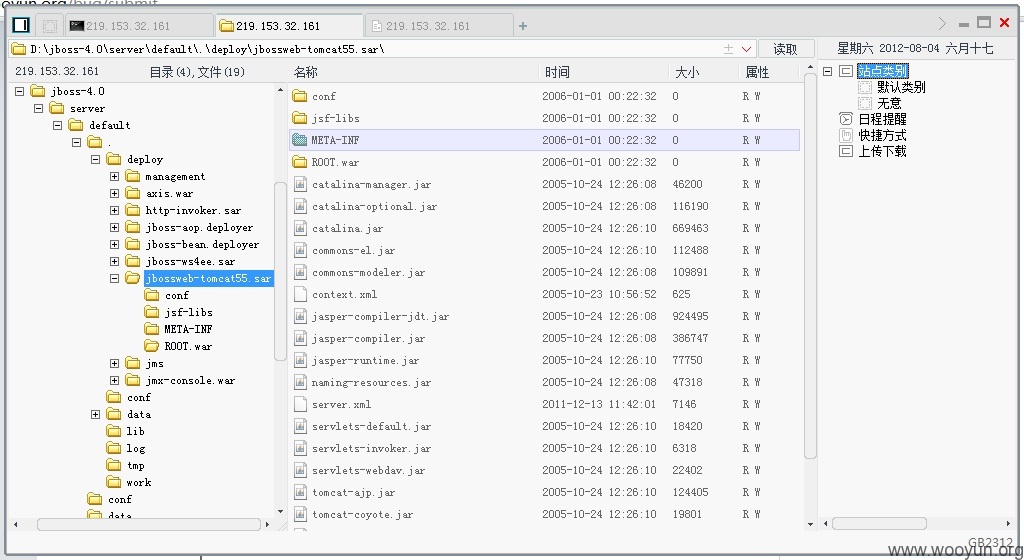The image size is (1024, 560).
Task: Select commons-modeler.jar file name
Action: point(368,272)
